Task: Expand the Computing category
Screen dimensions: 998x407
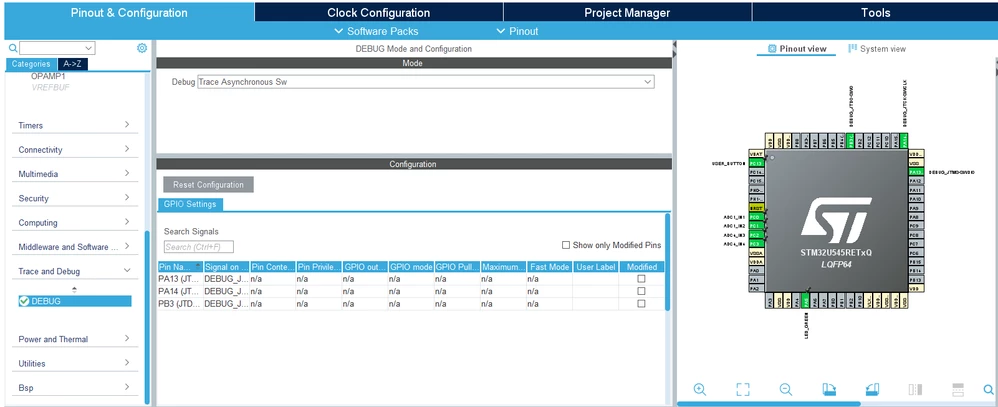Action: pyautogui.click(x=74, y=222)
